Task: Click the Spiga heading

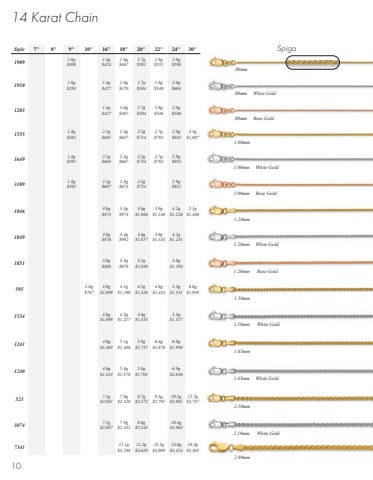Action: (x=286, y=49)
